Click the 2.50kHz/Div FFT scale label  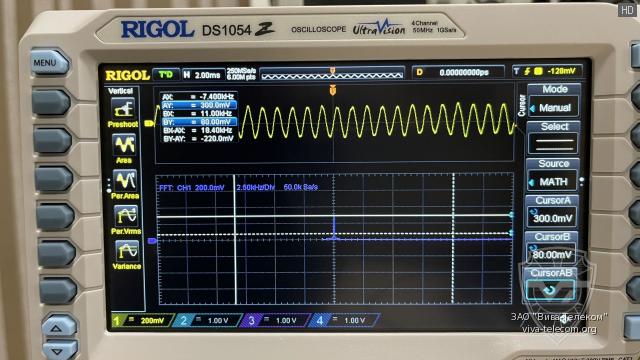pos(255,187)
